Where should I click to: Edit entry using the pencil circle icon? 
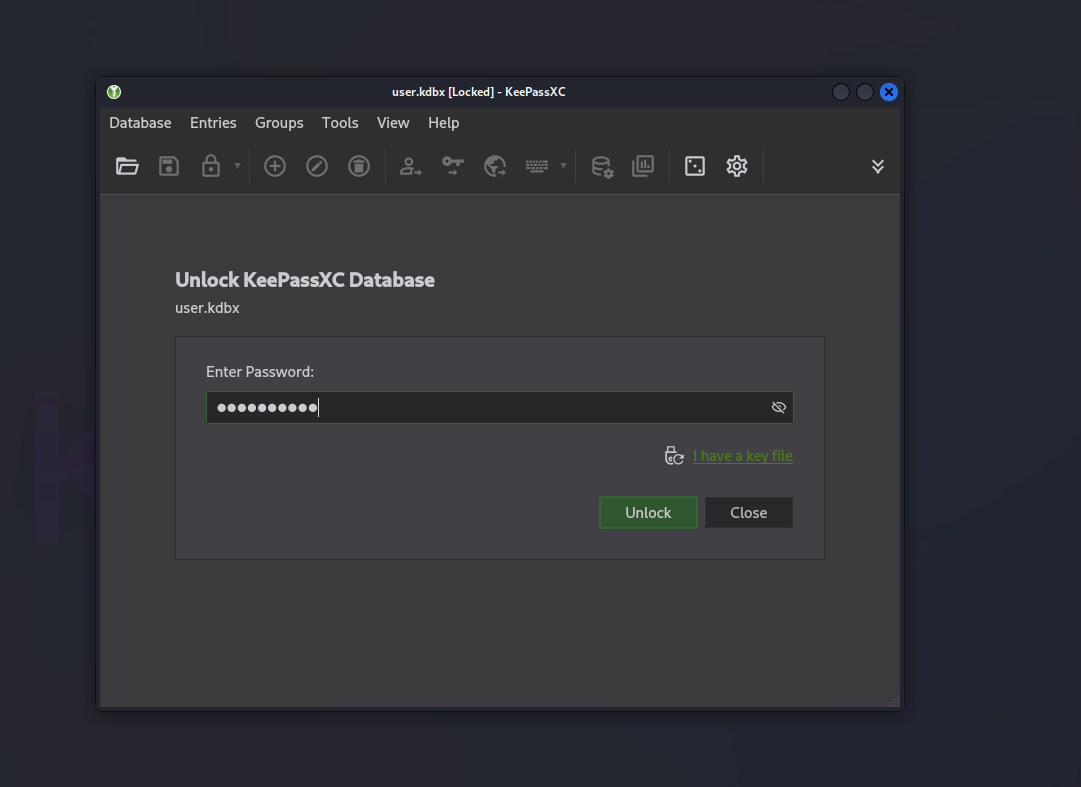coord(317,166)
